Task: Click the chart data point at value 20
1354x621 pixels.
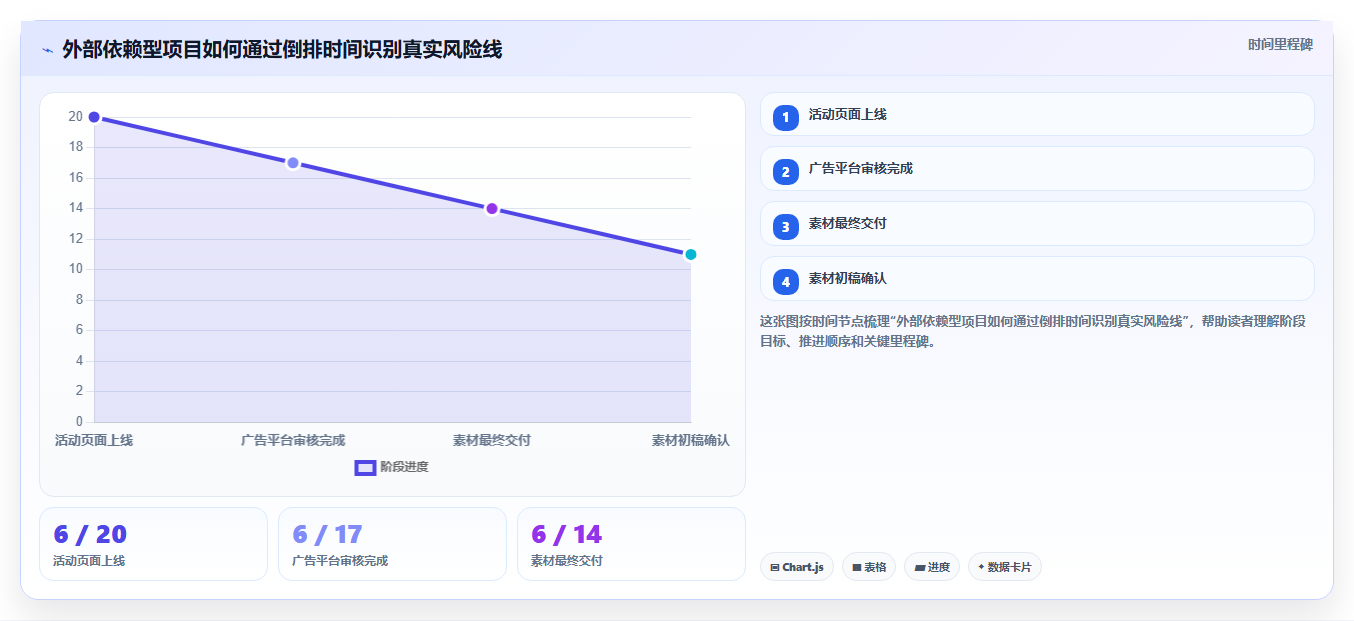Action: tap(94, 117)
